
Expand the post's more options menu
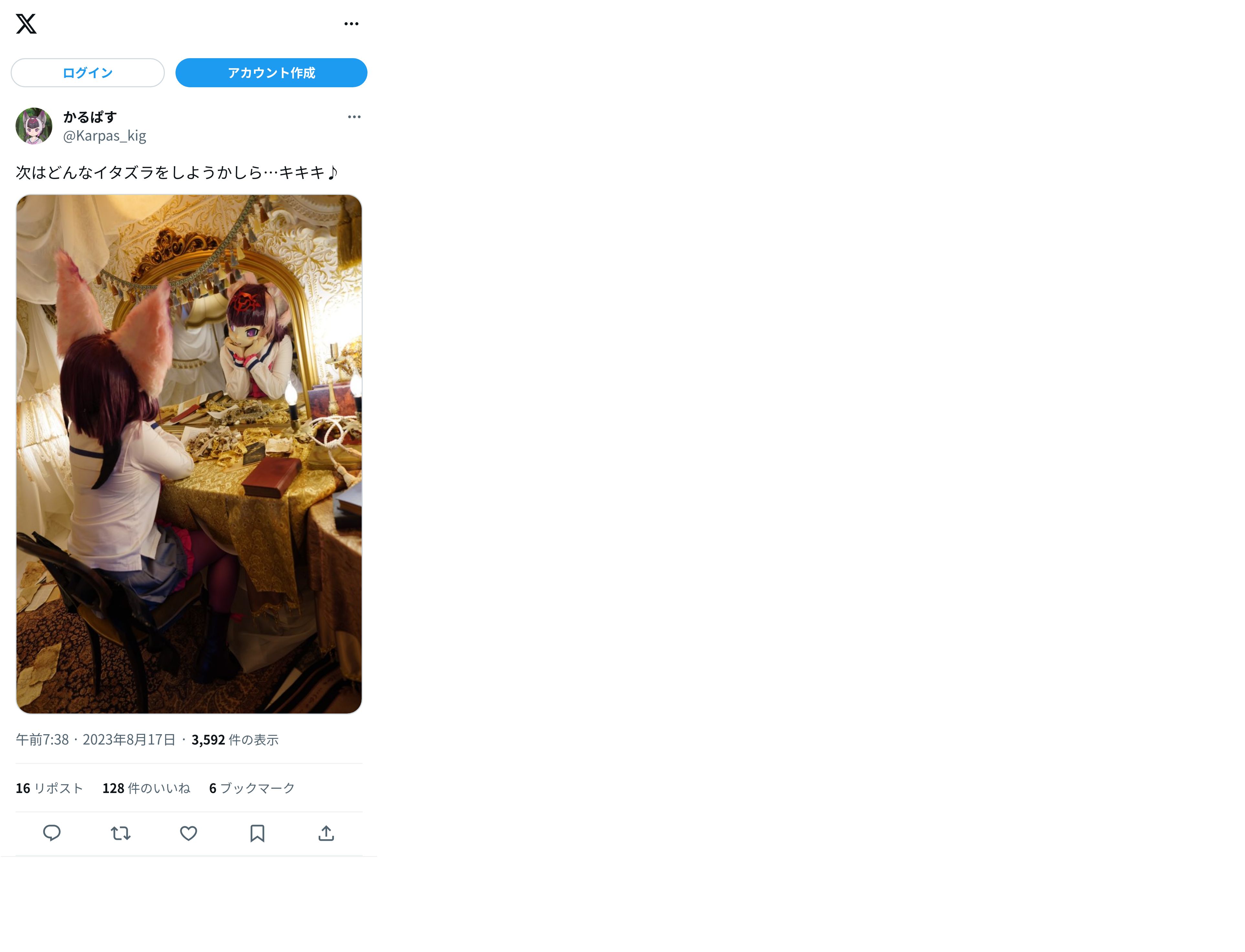(x=354, y=117)
